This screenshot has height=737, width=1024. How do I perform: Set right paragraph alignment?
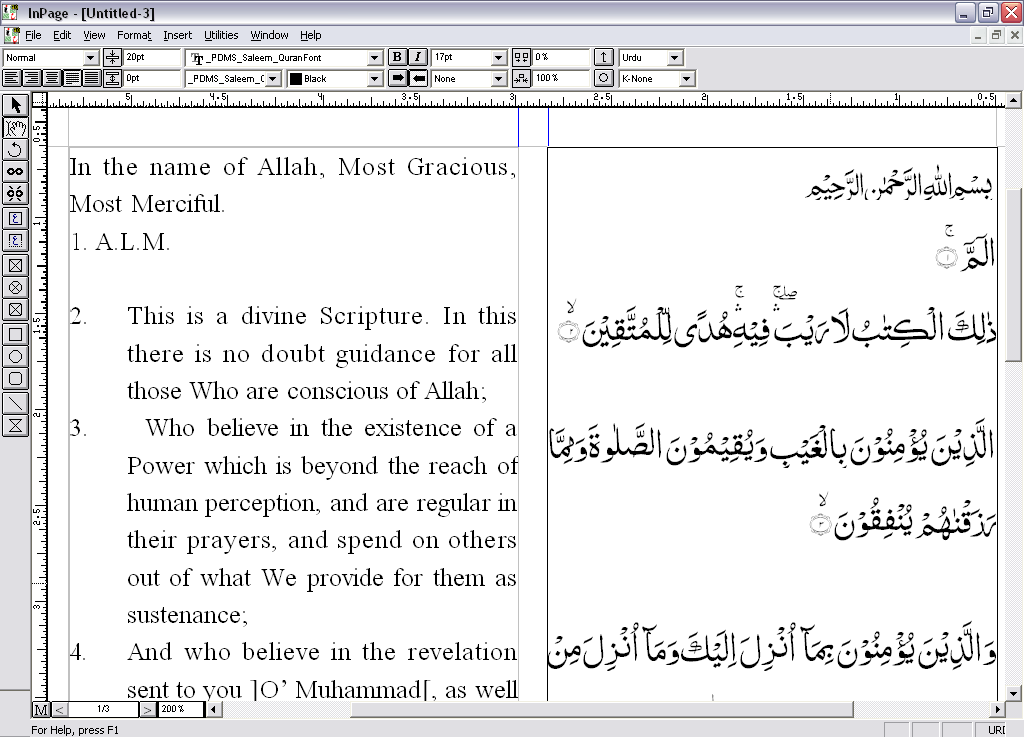click(31, 78)
